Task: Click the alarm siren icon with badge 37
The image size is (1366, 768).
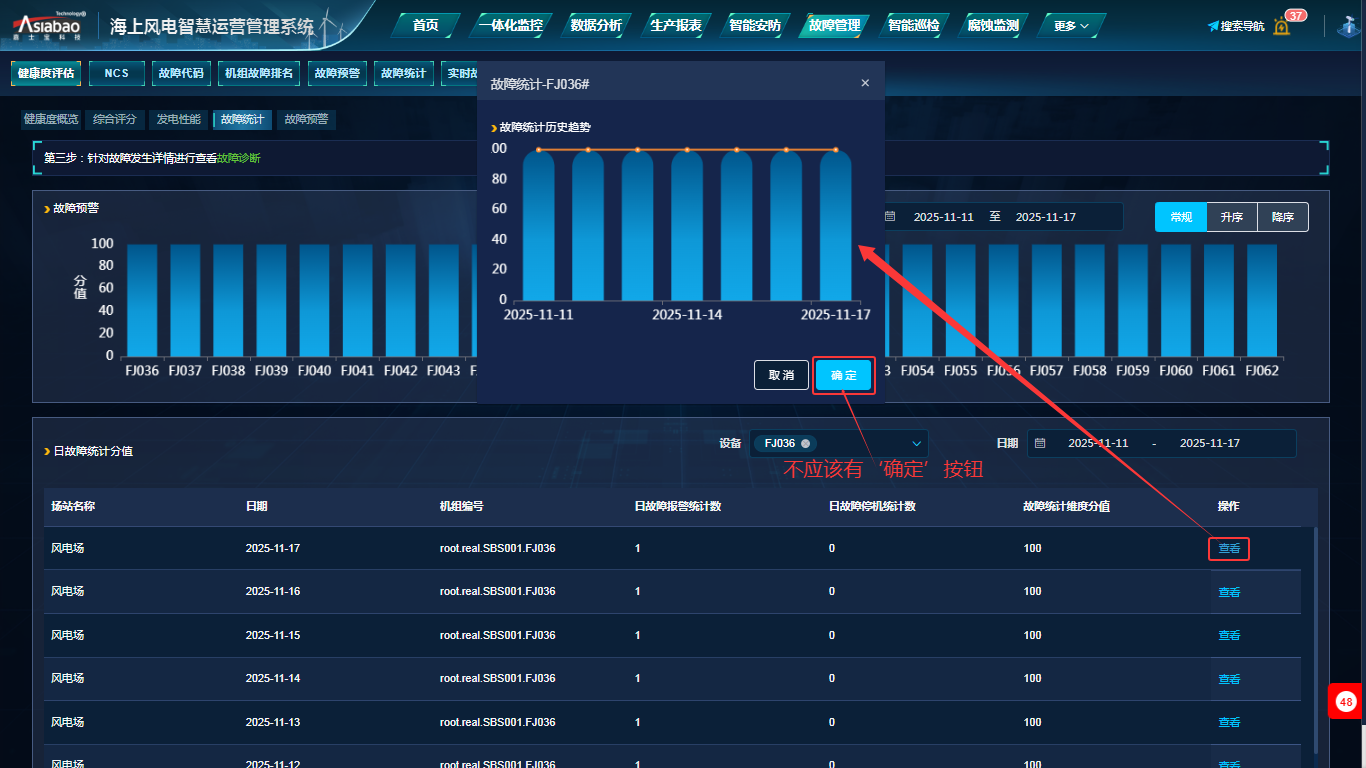Action: tap(1282, 26)
